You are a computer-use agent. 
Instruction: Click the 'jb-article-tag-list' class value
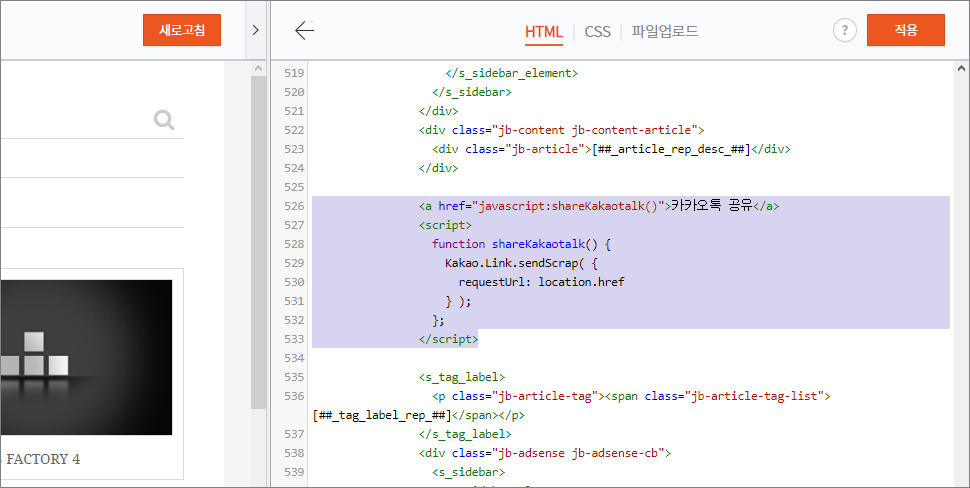755,396
